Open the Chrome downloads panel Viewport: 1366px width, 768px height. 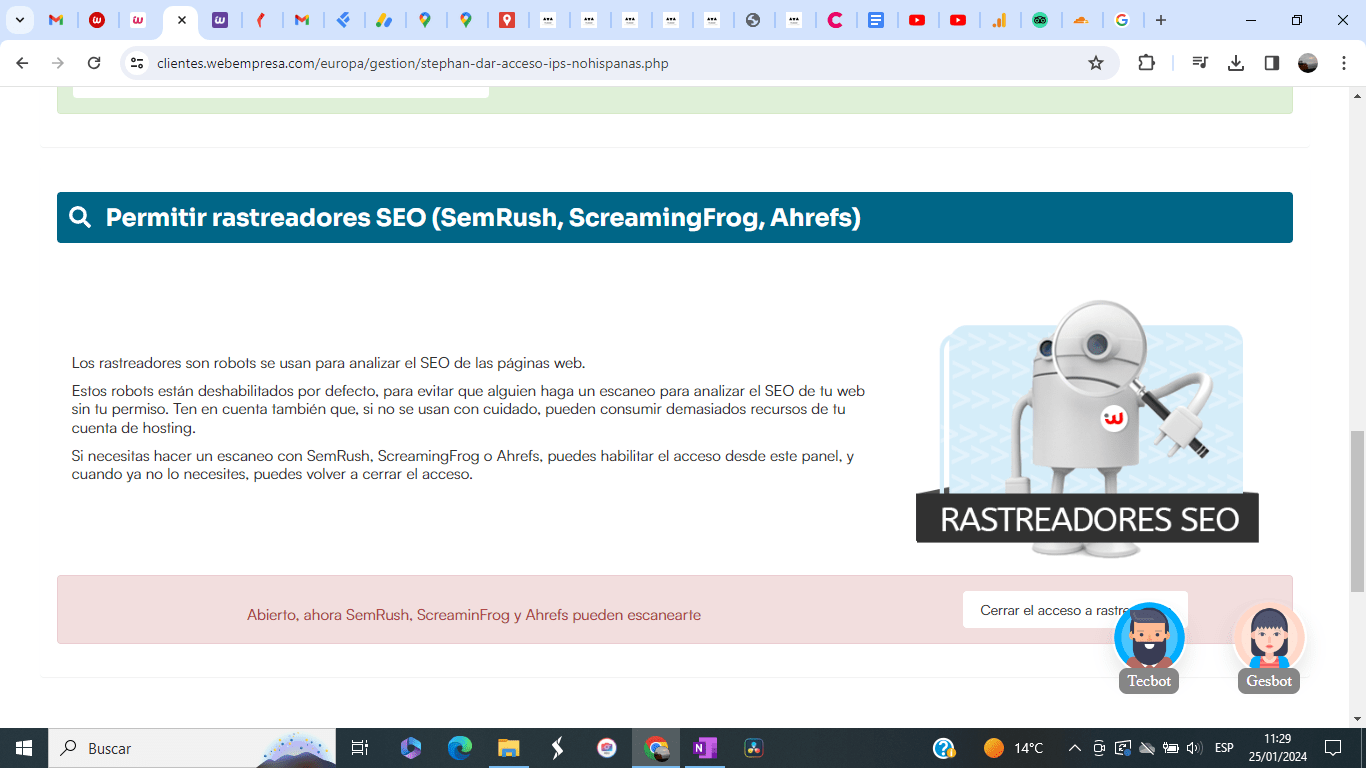pos(1236,63)
